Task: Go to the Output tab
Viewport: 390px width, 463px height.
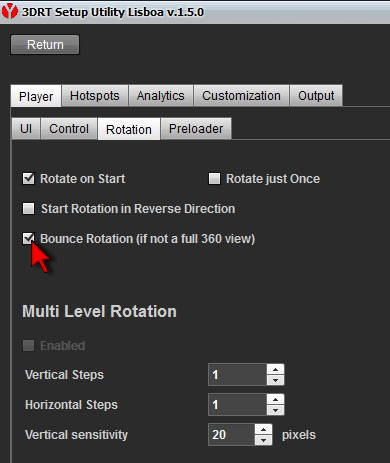Action: point(316,96)
